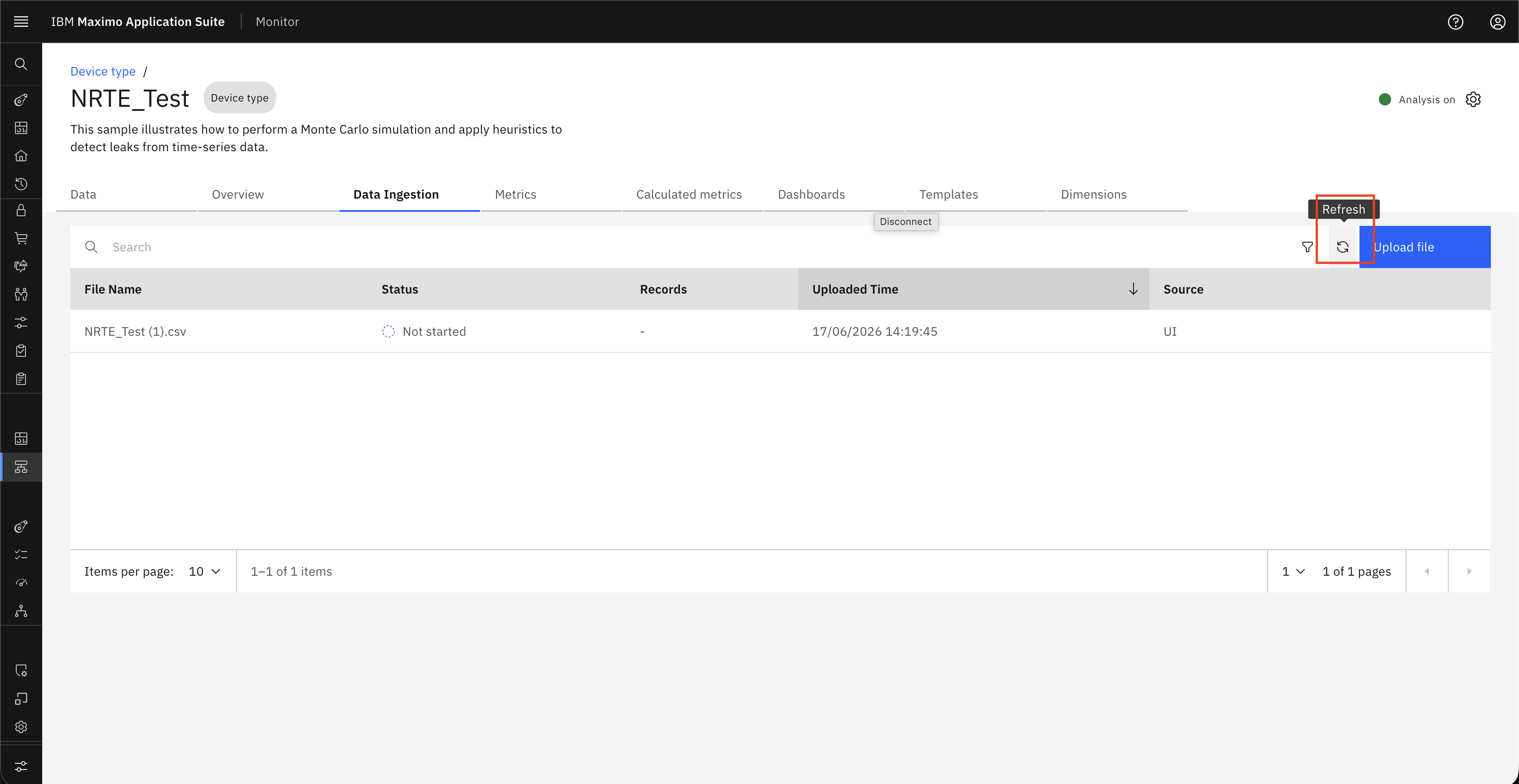
Task: Open the analysis settings gear icon
Action: tap(1473, 100)
